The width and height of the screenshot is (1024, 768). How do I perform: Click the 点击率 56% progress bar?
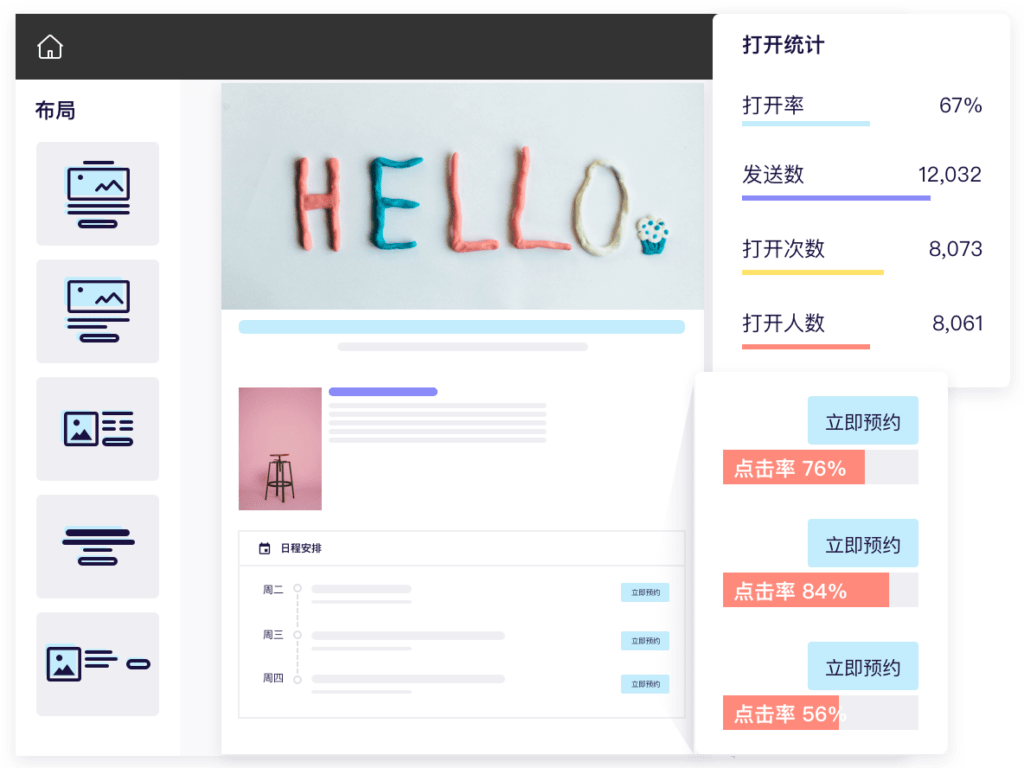[x=820, y=713]
